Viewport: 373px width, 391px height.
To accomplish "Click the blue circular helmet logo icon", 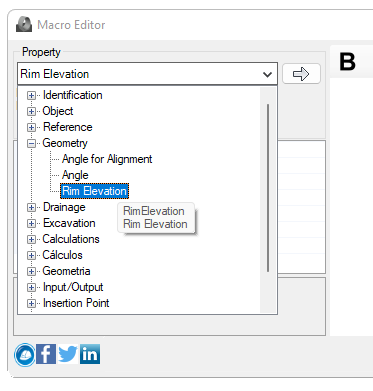I will pos(24,354).
